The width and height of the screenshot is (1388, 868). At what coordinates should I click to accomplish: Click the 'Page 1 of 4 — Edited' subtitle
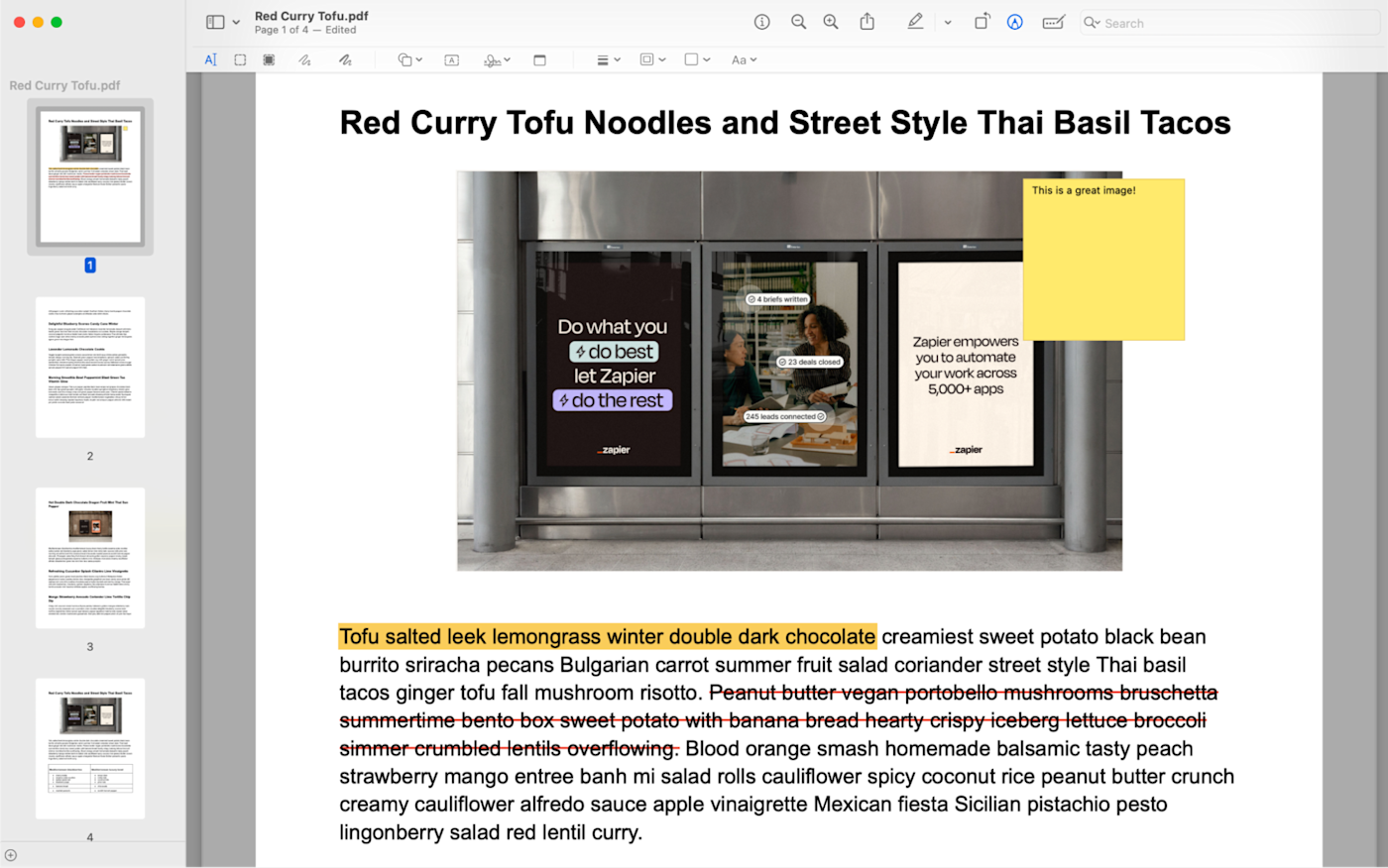[304, 30]
